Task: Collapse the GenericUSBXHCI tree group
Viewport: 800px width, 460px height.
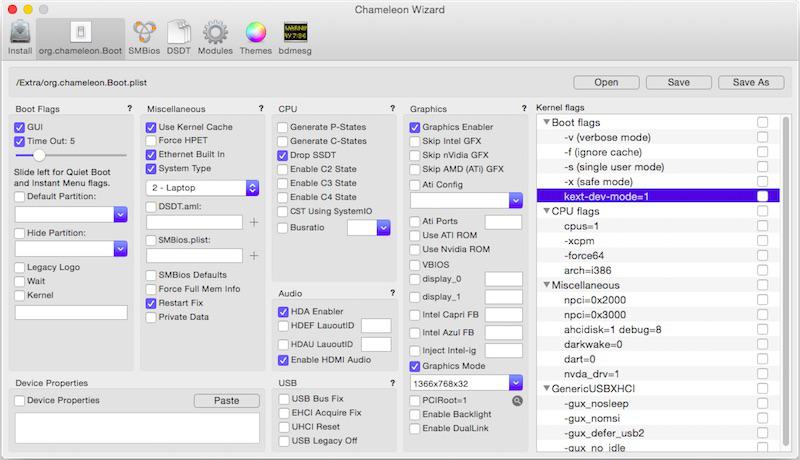Action: coord(546,389)
